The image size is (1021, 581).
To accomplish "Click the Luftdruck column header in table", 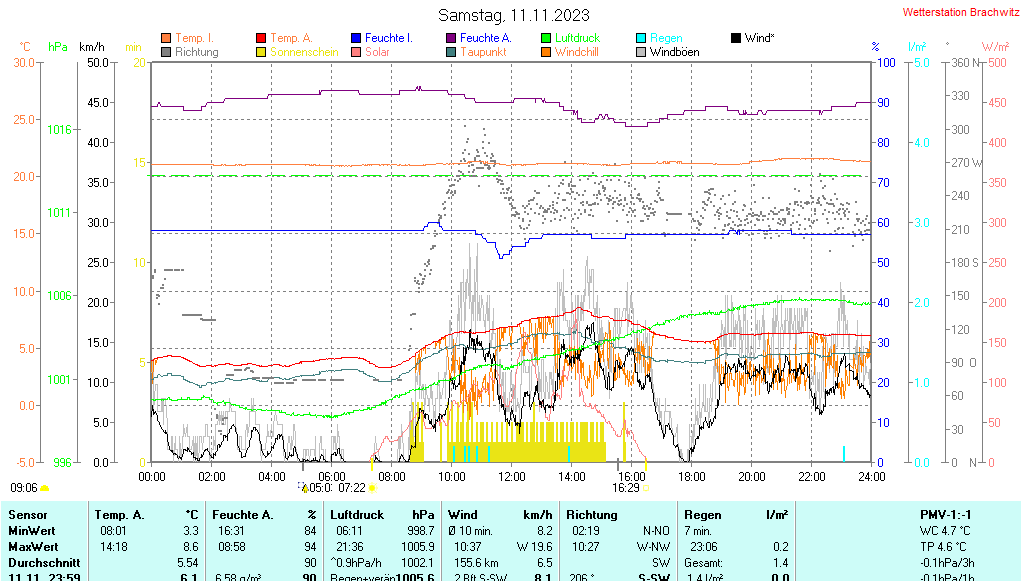I will pos(351,514).
